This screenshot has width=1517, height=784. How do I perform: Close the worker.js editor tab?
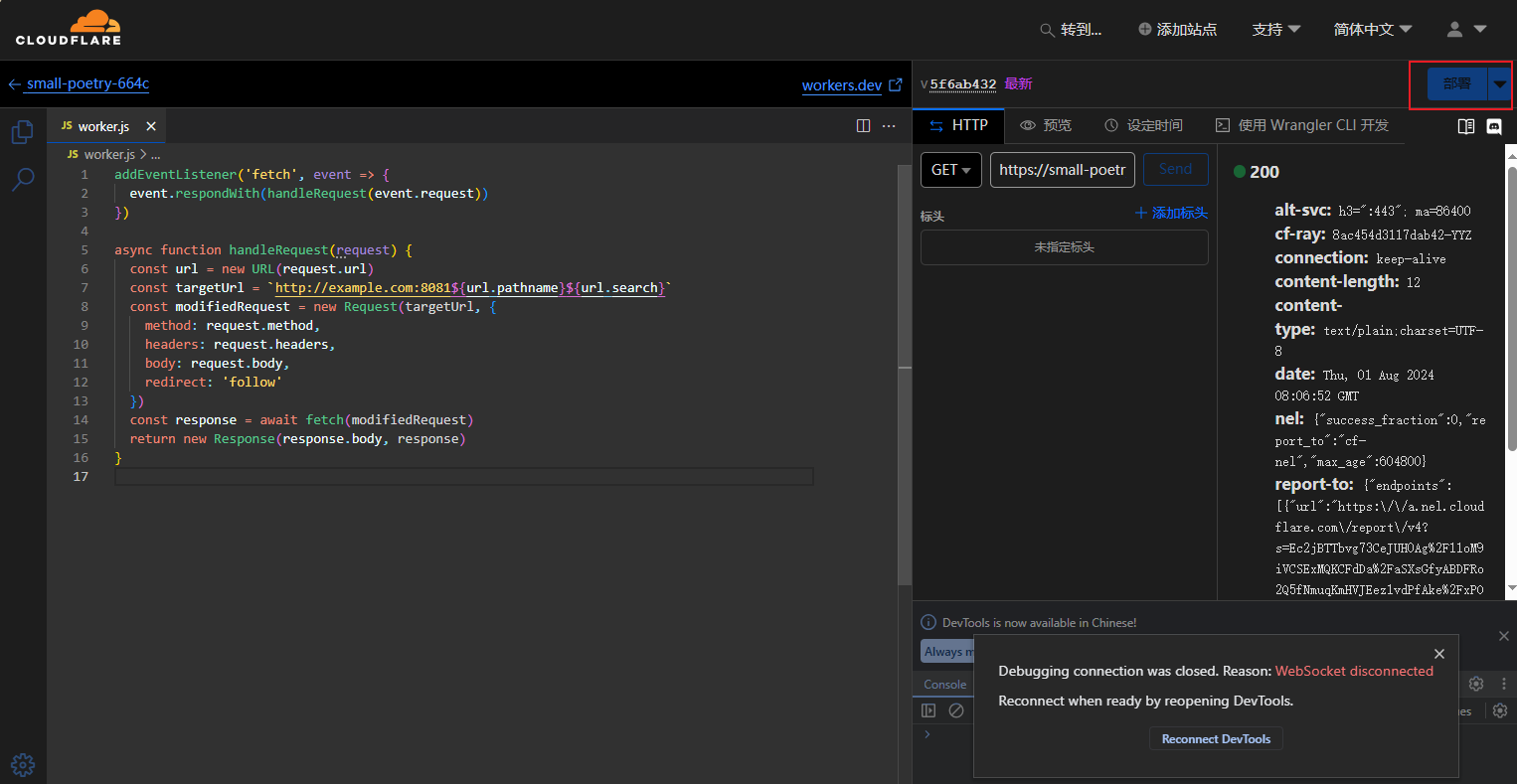151,126
